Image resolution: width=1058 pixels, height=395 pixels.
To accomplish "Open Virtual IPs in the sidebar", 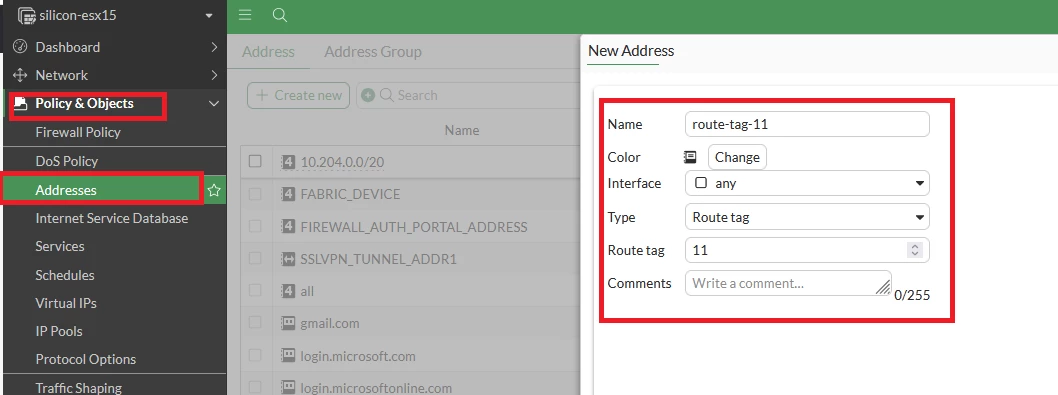I will [66, 303].
